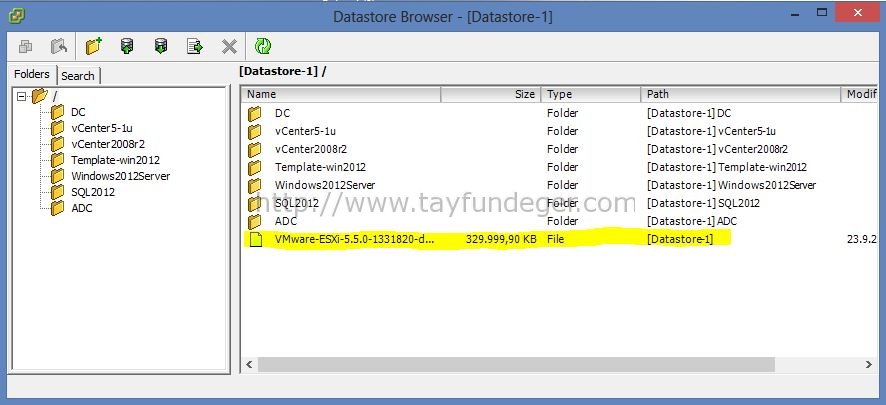
Task: Create a new folder with the toolbar icon
Action: click(x=93, y=46)
